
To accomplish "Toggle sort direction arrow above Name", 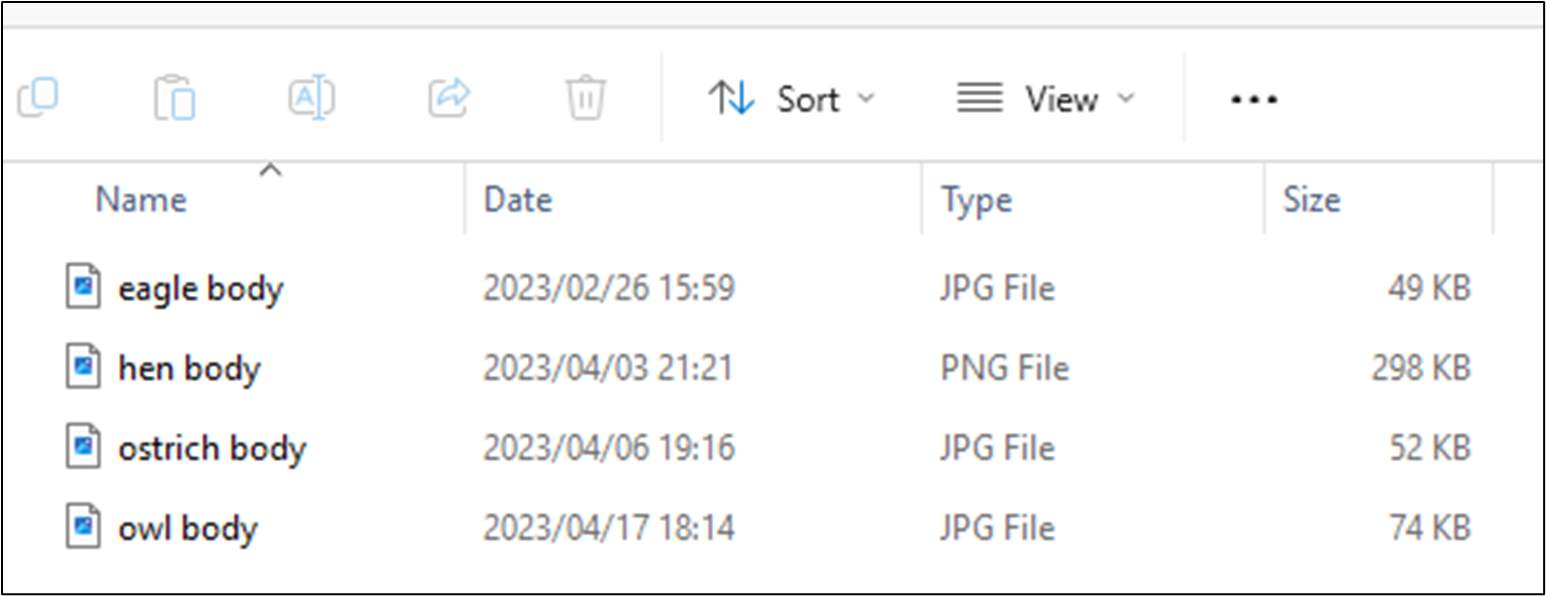I will pyautogui.click(x=269, y=171).
